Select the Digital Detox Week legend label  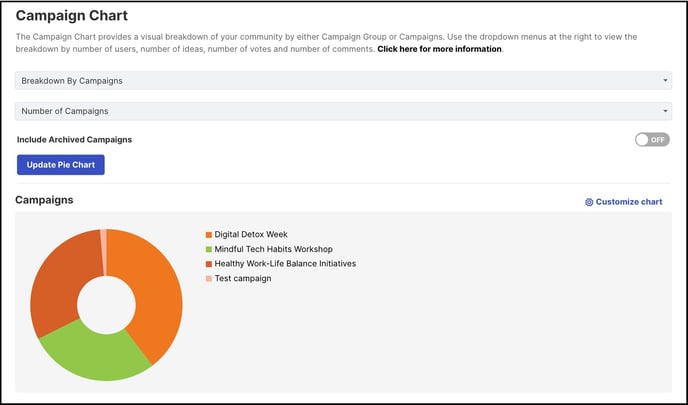(251, 234)
